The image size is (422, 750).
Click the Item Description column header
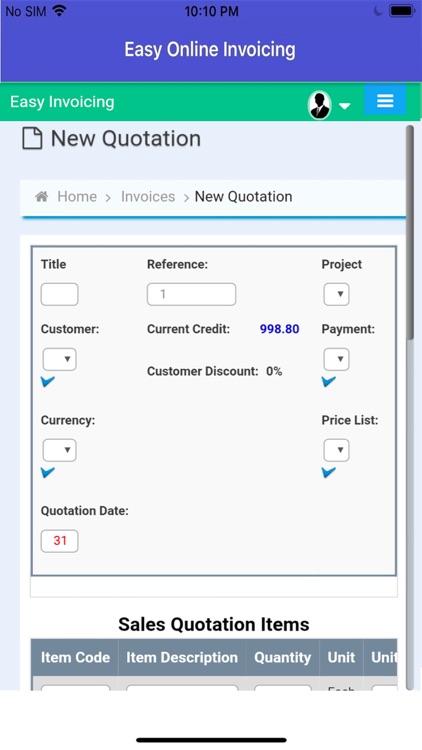tap(182, 657)
